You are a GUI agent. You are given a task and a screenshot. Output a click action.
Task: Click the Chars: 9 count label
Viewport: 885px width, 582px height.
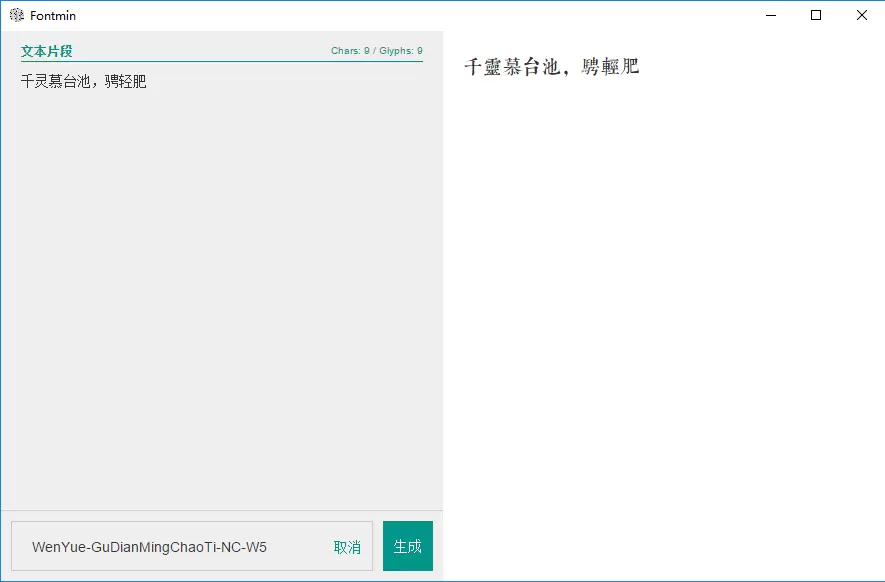coord(350,51)
